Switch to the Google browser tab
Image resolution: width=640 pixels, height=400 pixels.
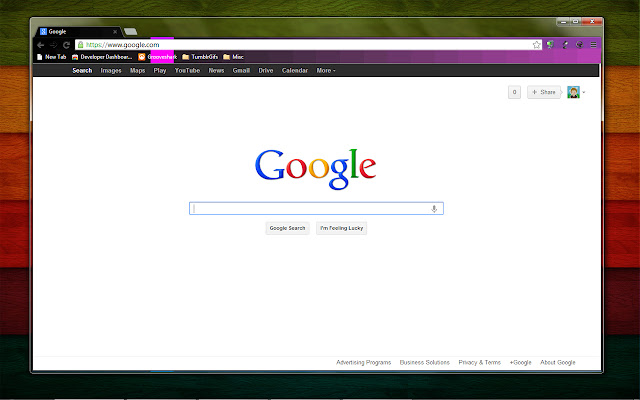[75, 31]
